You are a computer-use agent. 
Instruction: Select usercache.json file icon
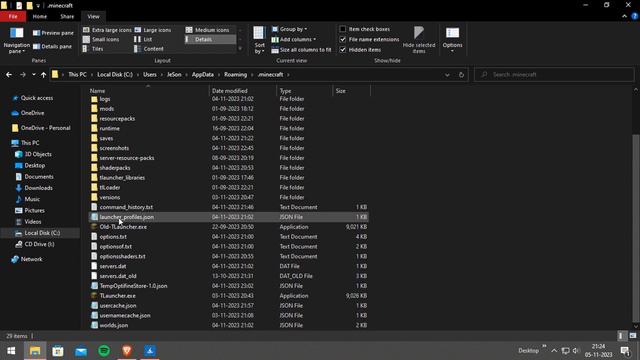tap(94, 305)
